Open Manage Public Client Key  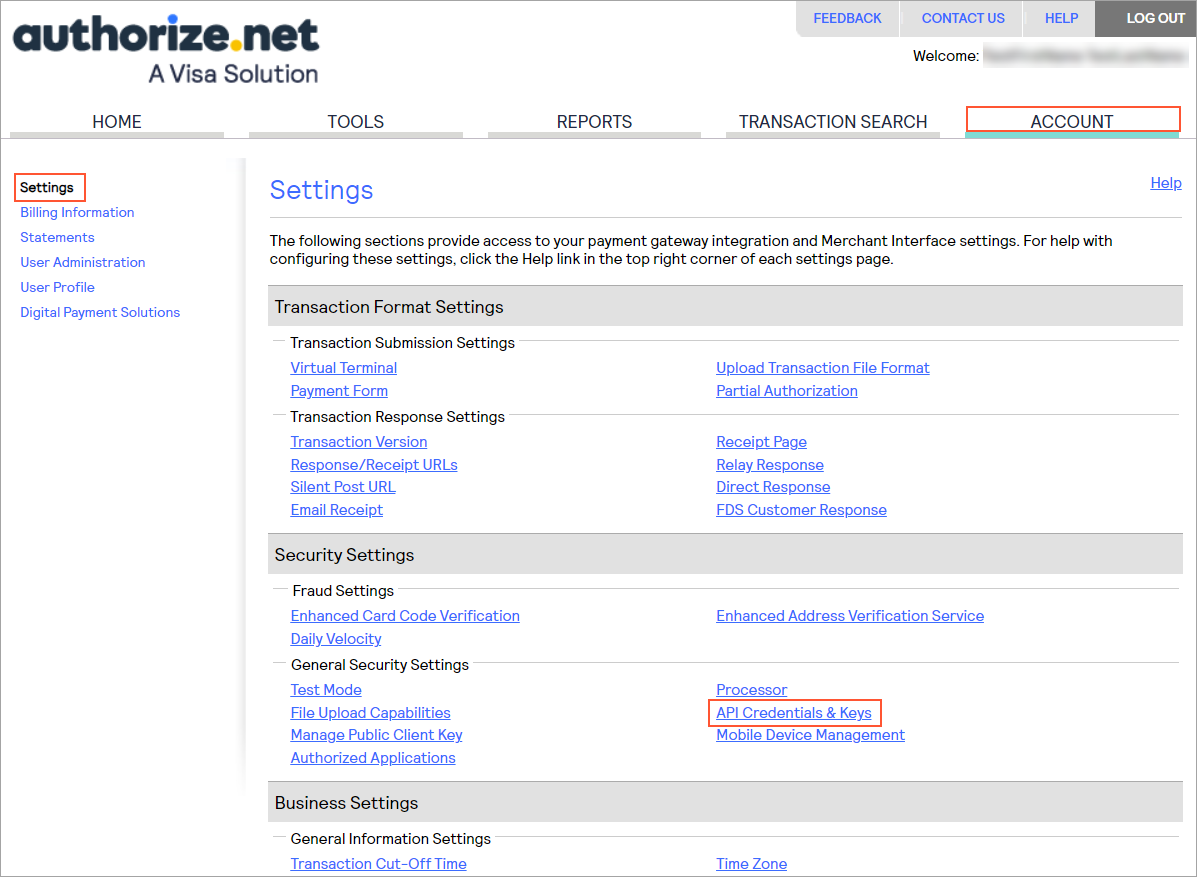(x=376, y=735)
